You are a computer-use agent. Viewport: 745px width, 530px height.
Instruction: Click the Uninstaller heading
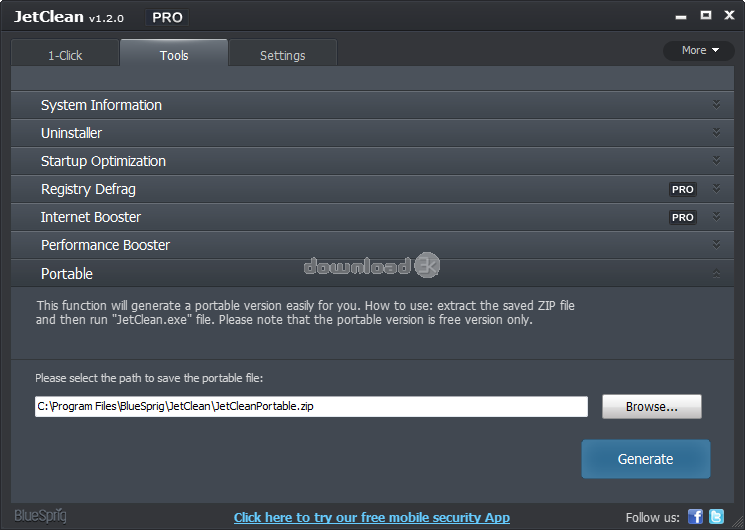coord(71,133)
